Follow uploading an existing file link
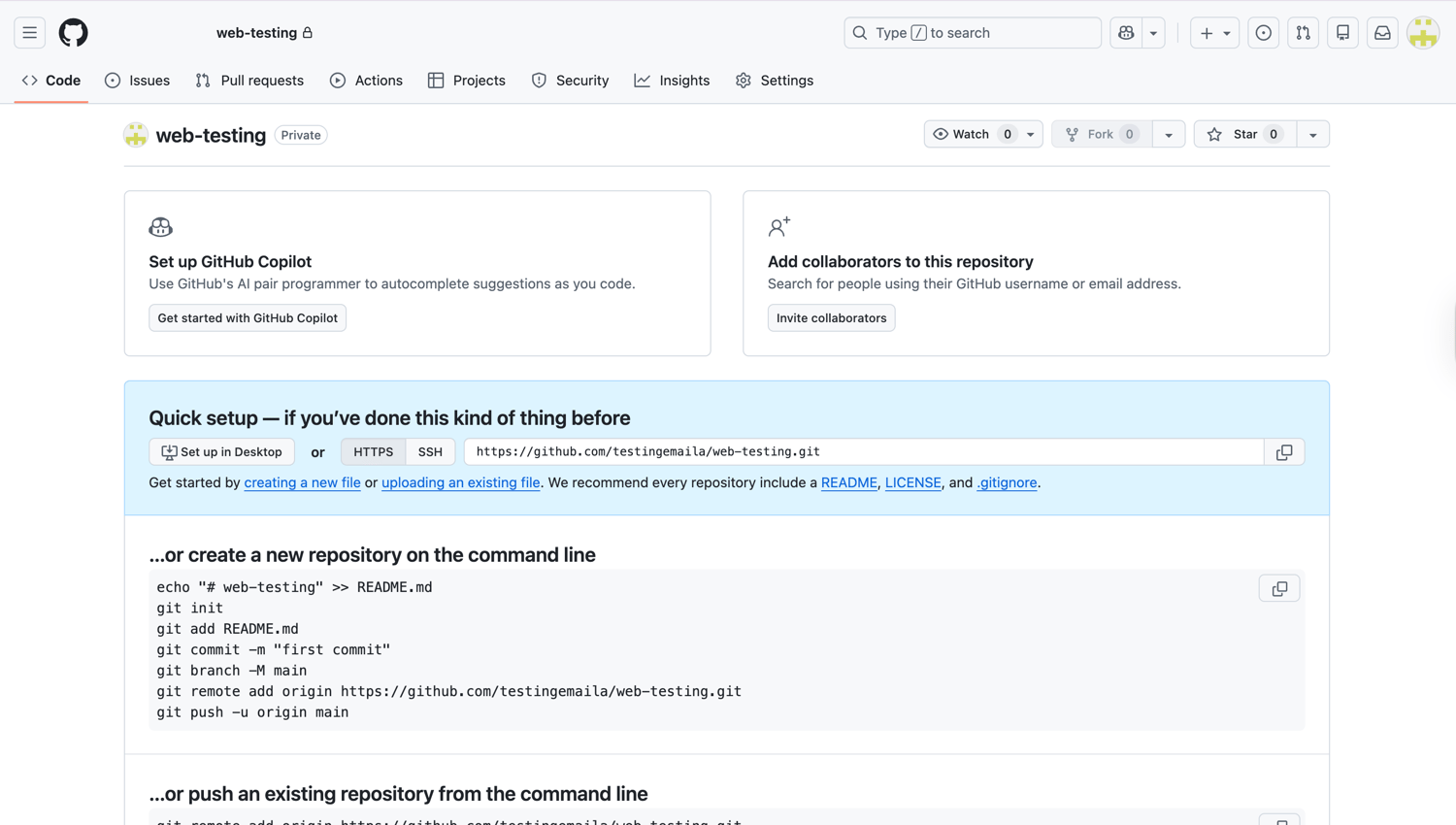The height and width of the screenshot is (825, 1456). (461, 482)
